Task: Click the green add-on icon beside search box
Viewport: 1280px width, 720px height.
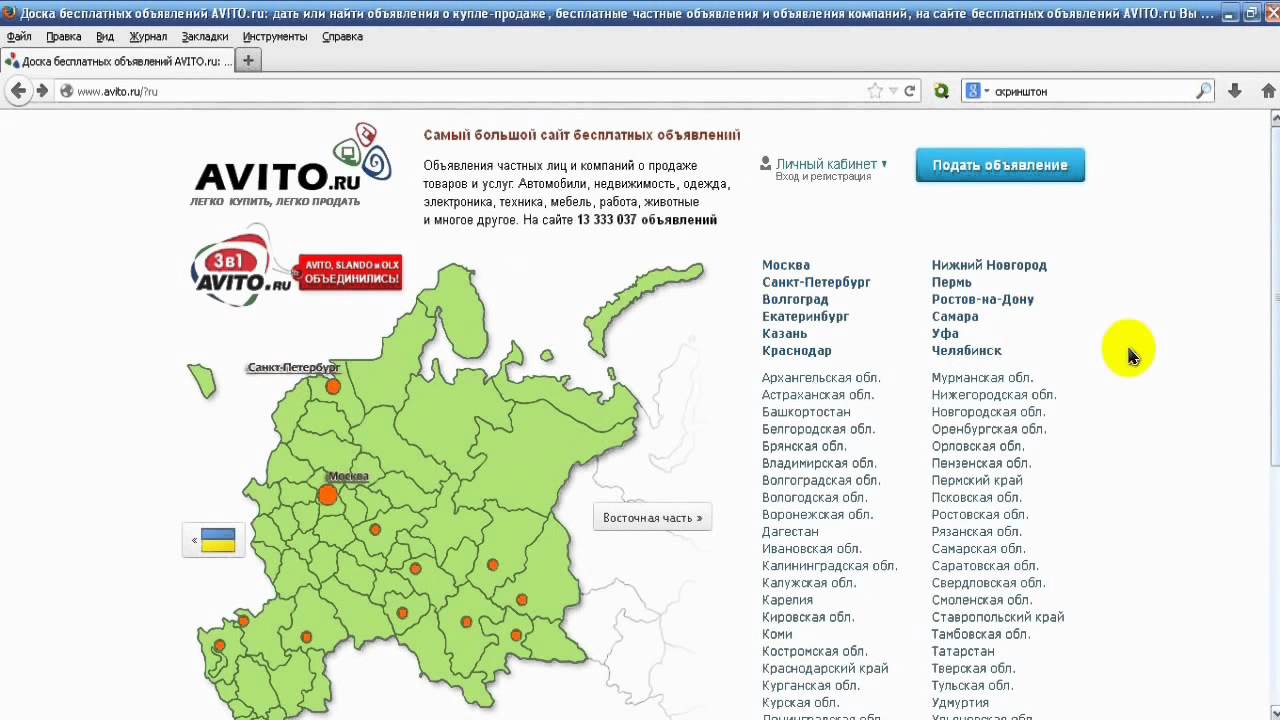Action: (941, 91)
